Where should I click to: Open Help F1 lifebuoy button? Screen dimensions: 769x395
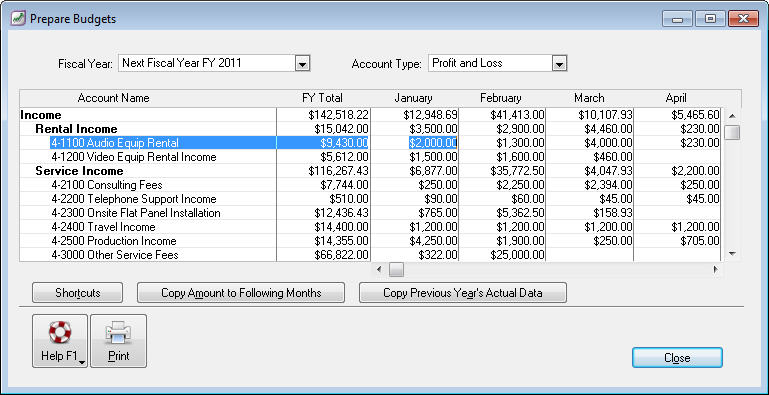(60, 341)
